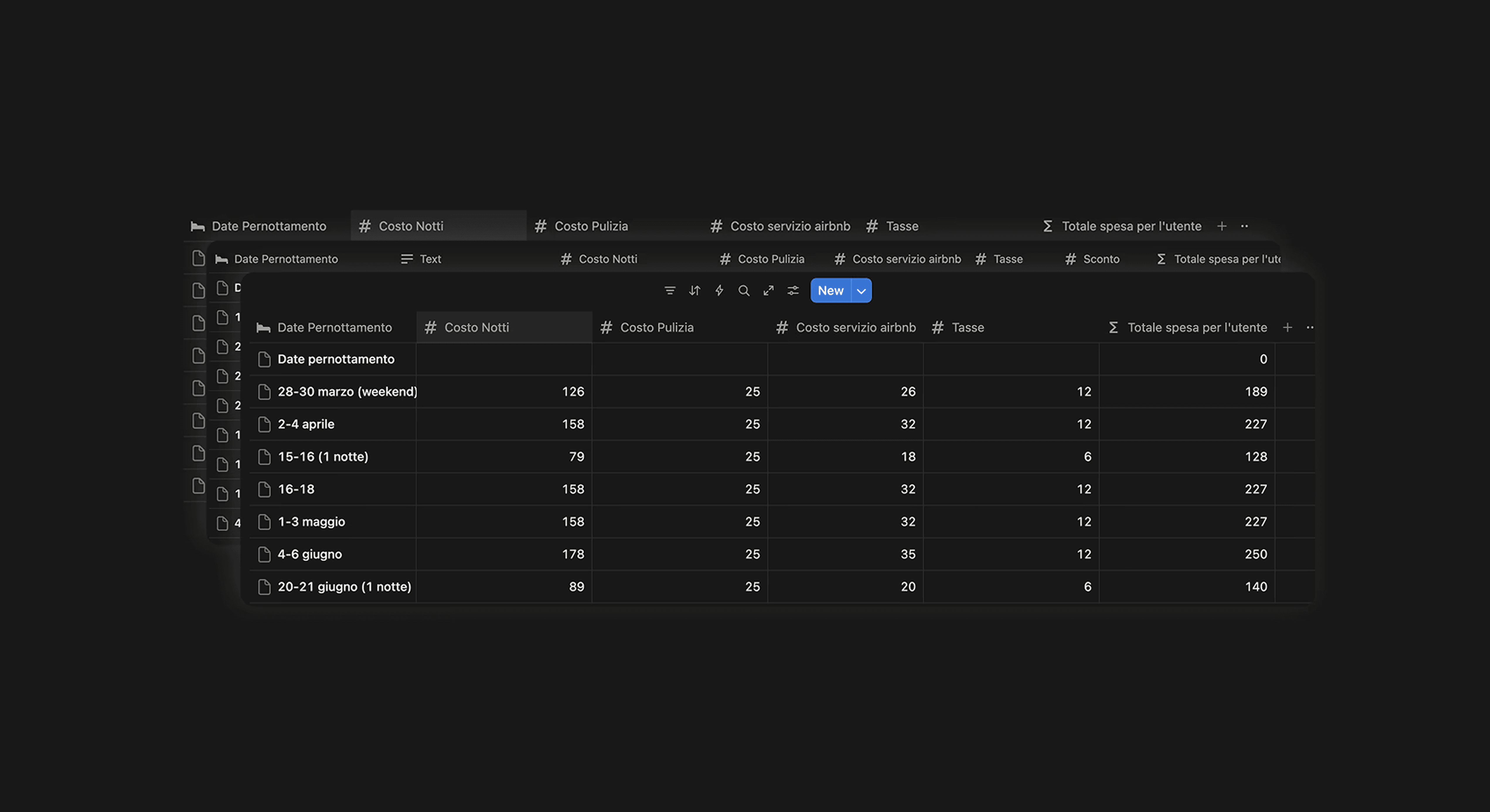
Task: Expand the dropdown arrow next to New
Action: (861, 291)
